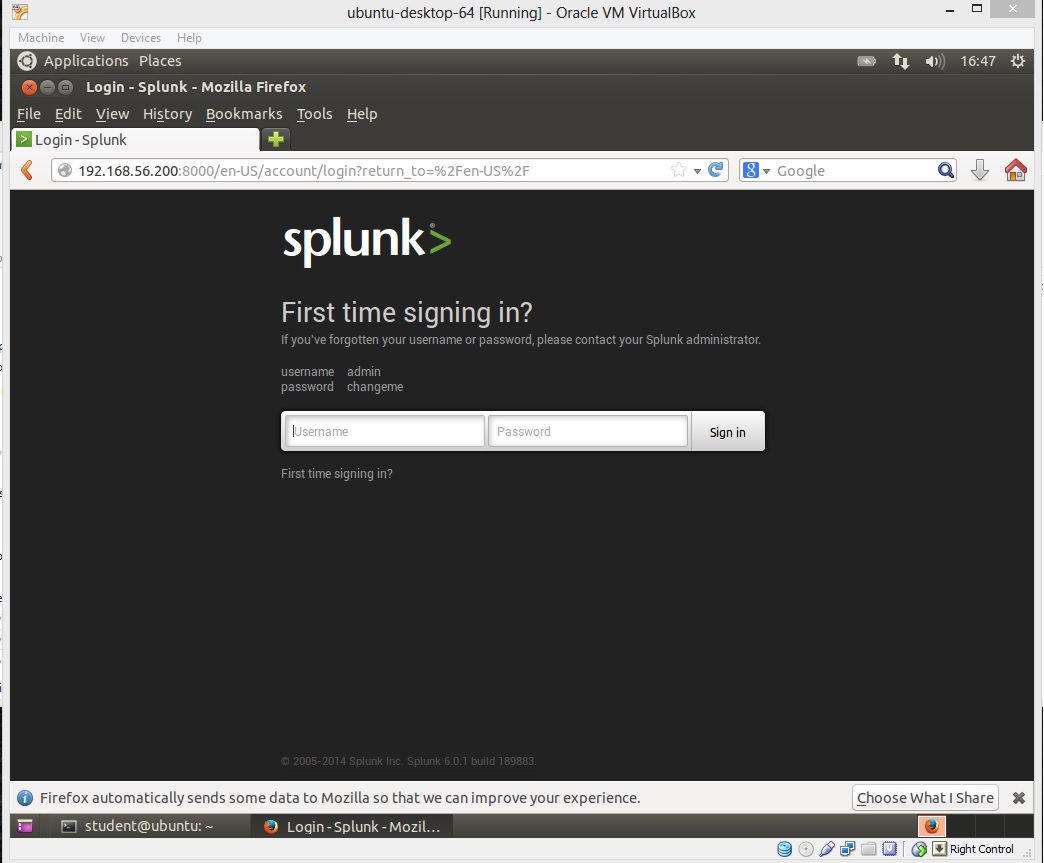Screen dimensions: 1044x863
Task: Select the Login - Splunk tab
Action: pos(136,140)
